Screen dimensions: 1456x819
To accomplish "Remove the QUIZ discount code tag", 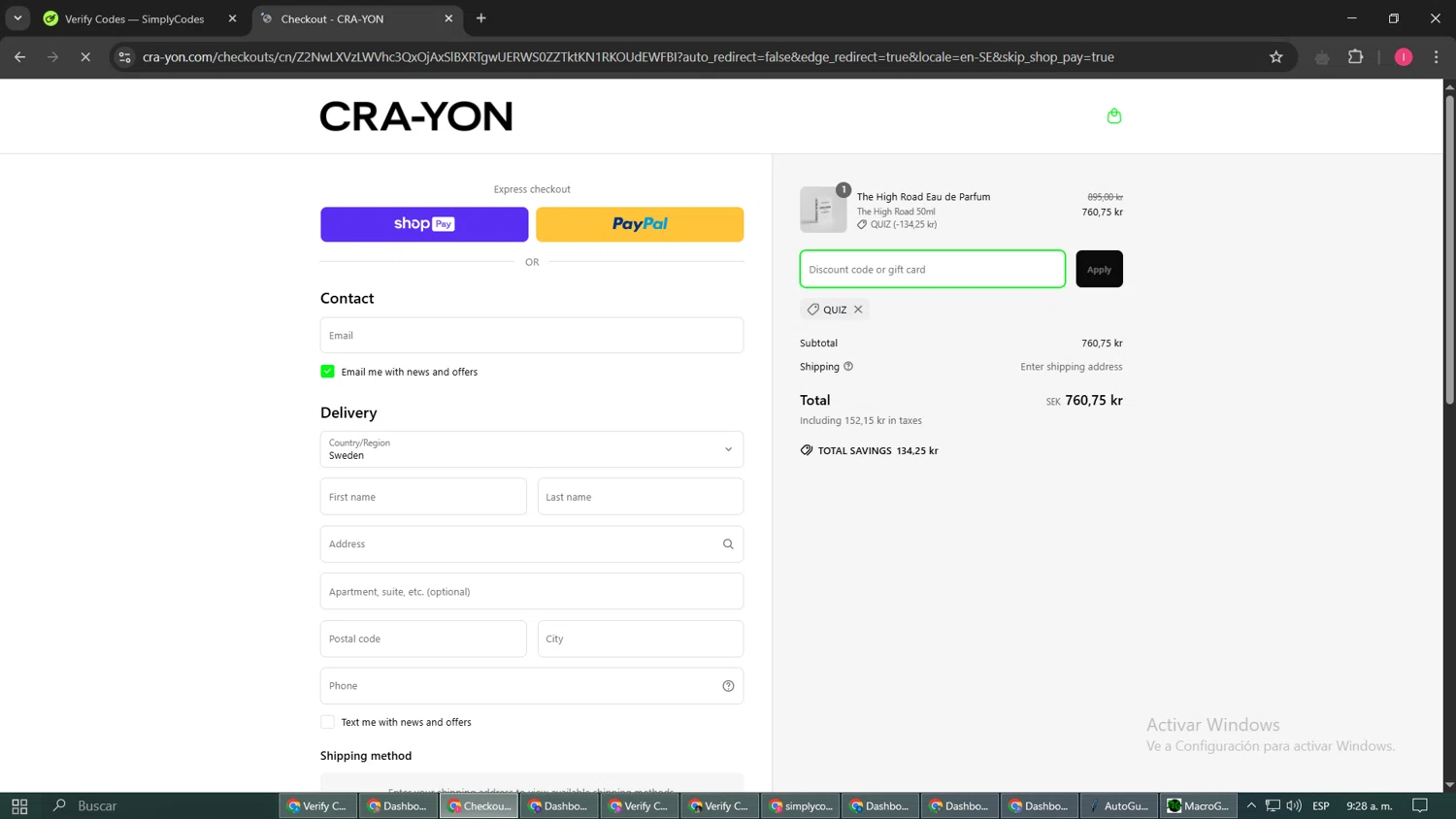I will coord(858,310).
